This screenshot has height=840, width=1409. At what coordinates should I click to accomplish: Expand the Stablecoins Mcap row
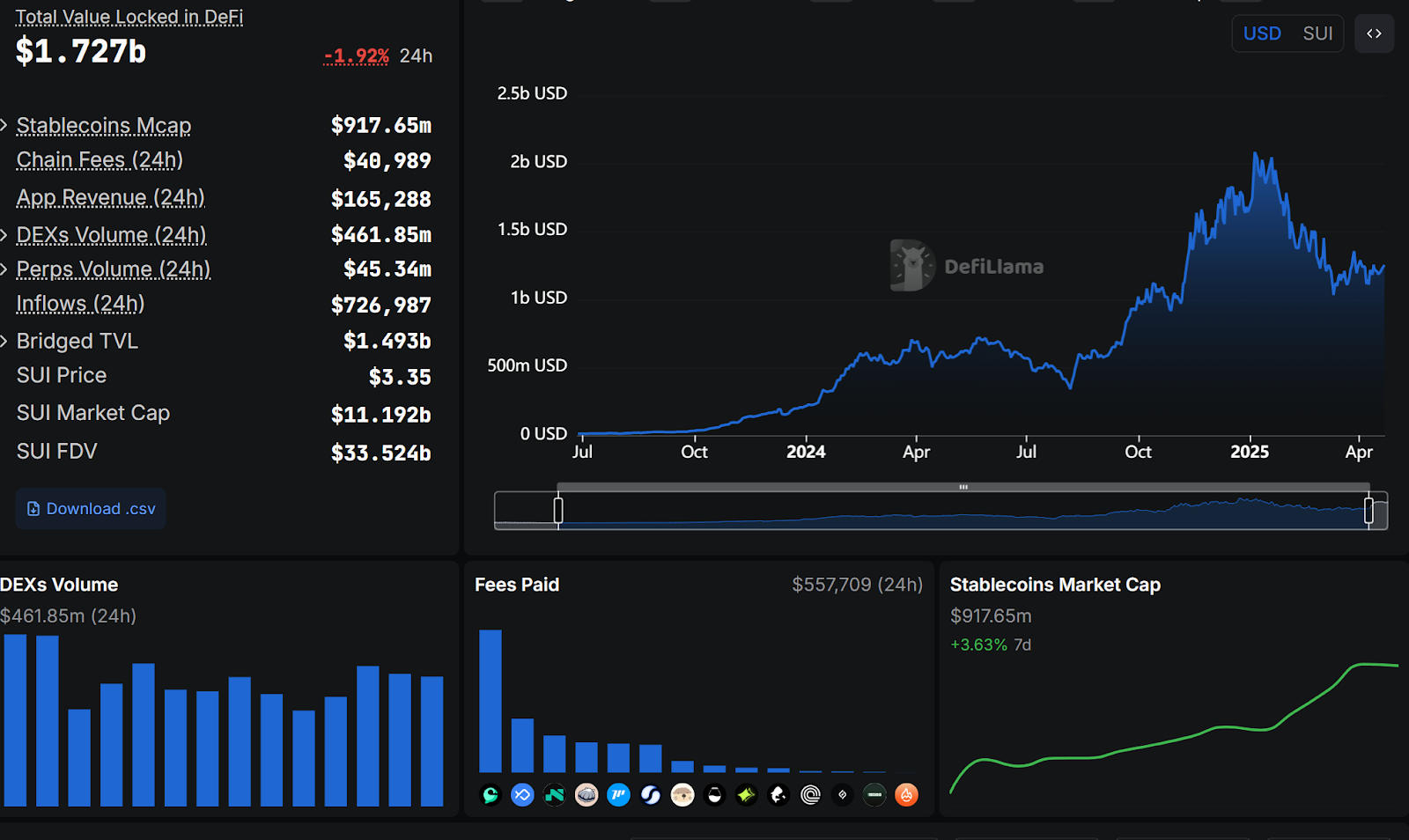click(x=5, y=126)
